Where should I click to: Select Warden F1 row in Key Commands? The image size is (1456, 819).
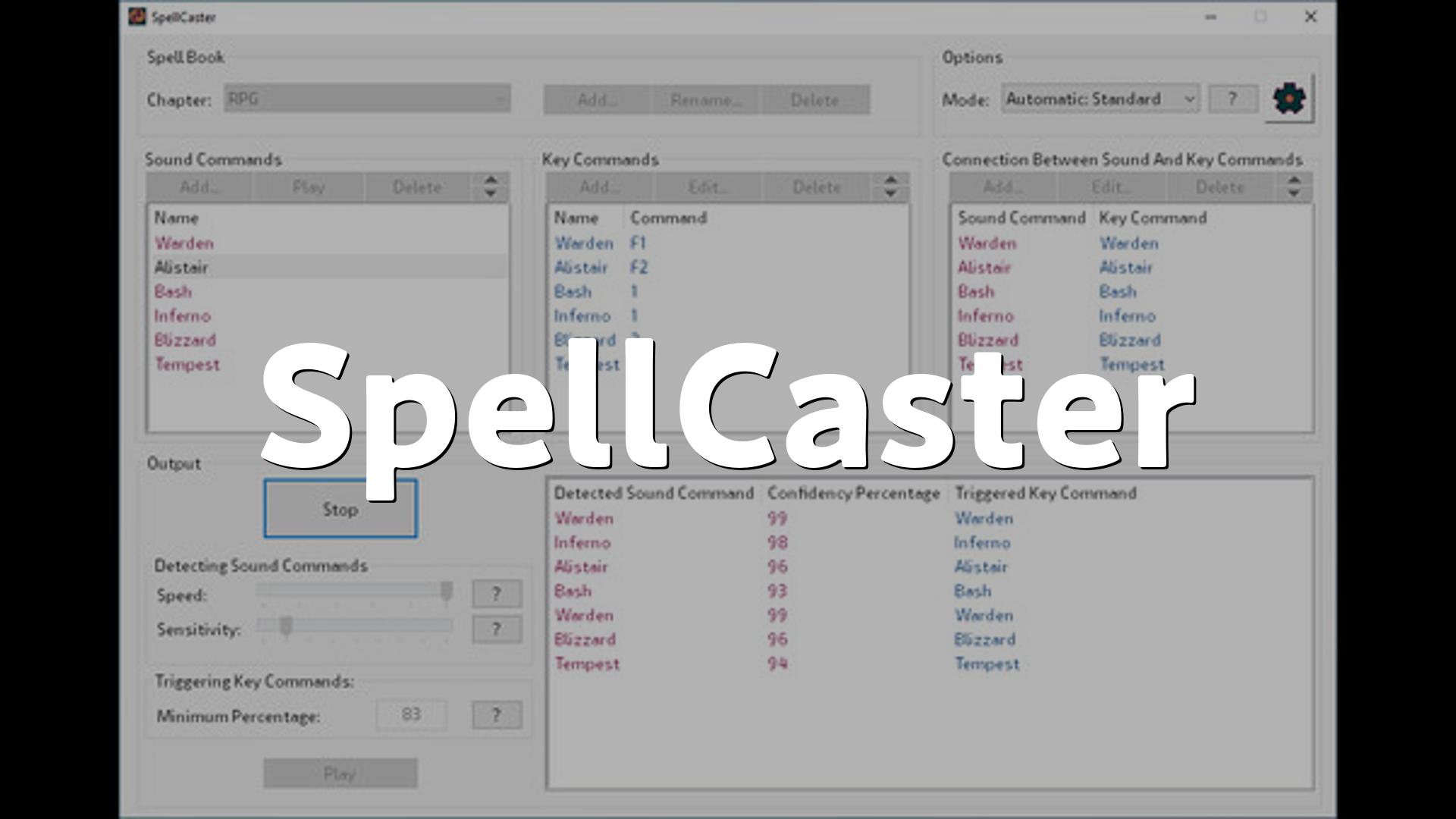(728, 243)
